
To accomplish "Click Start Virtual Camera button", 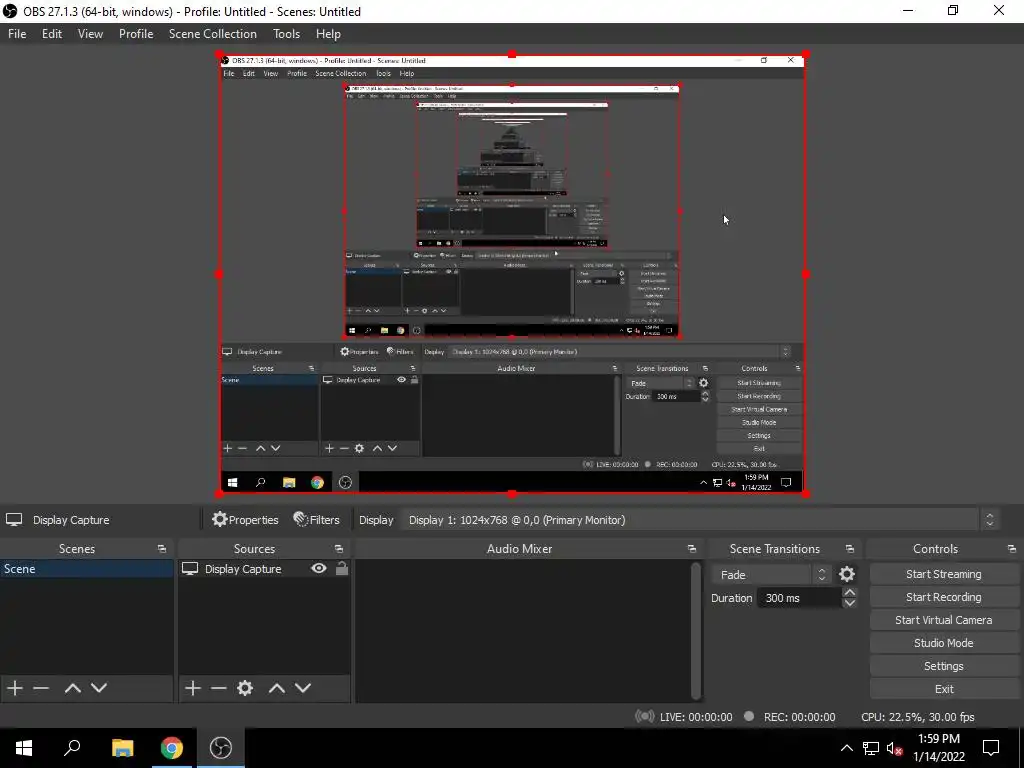I will [x=944, y=620].
